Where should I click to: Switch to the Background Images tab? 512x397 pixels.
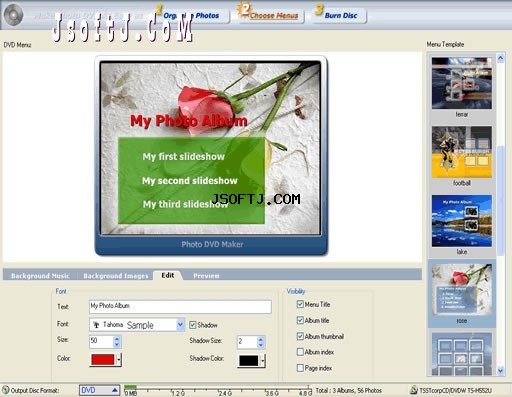coord(116,276)
